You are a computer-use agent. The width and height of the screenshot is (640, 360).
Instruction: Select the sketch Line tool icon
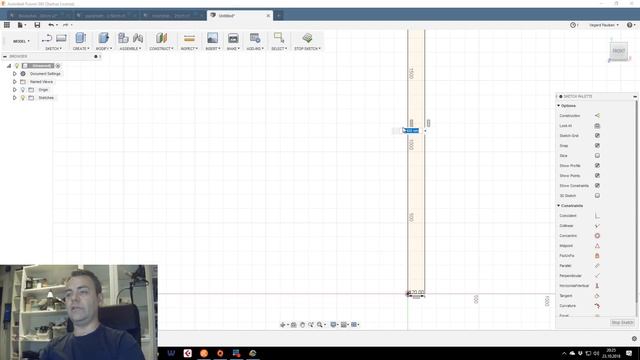pos(47,38)
